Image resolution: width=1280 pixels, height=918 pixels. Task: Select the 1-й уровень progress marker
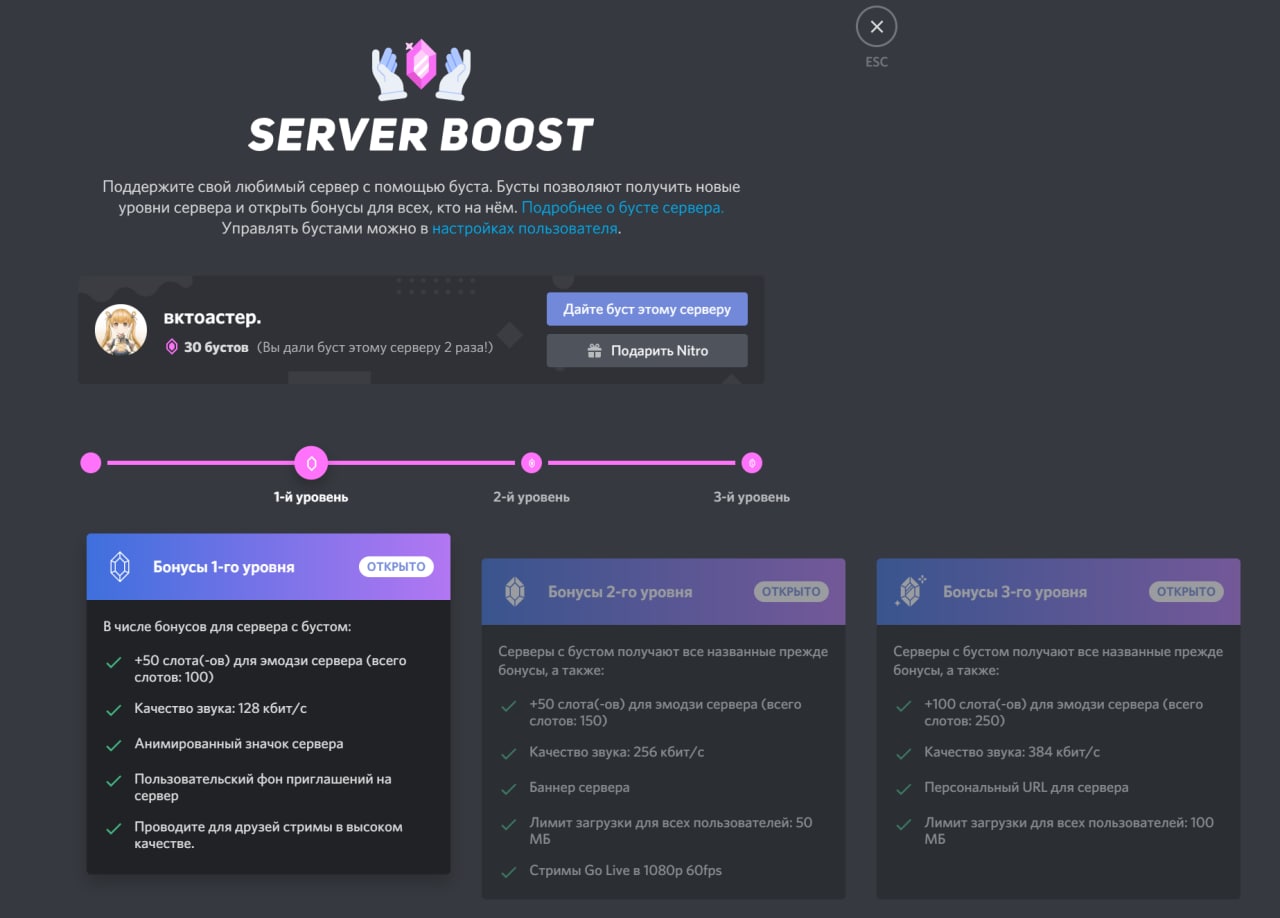(x=311, y=463)
